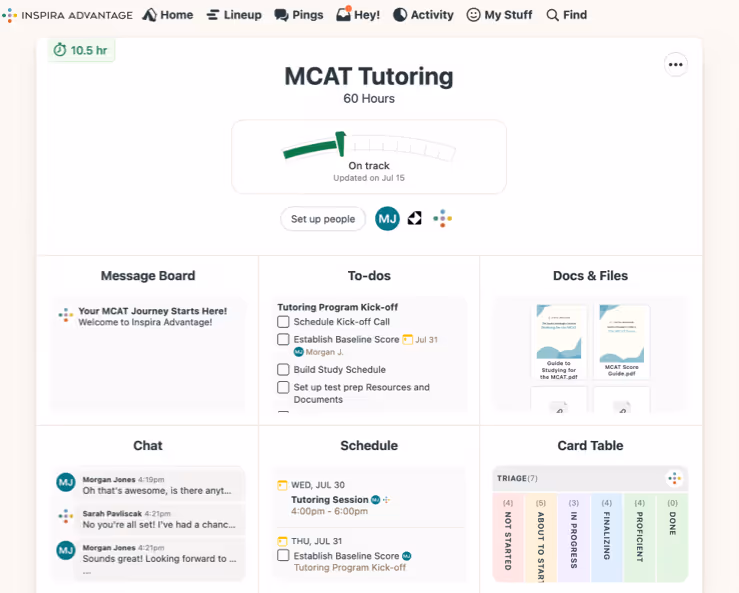This screenshot has height=593, width=739.
Task: Click the MJ avatar under the project title
Action: pyautogui.click(x=387, y=219)
